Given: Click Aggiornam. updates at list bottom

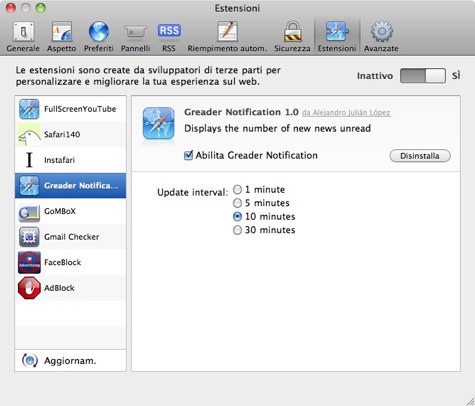Looking at the screenshot, I should tap(70, 360).
